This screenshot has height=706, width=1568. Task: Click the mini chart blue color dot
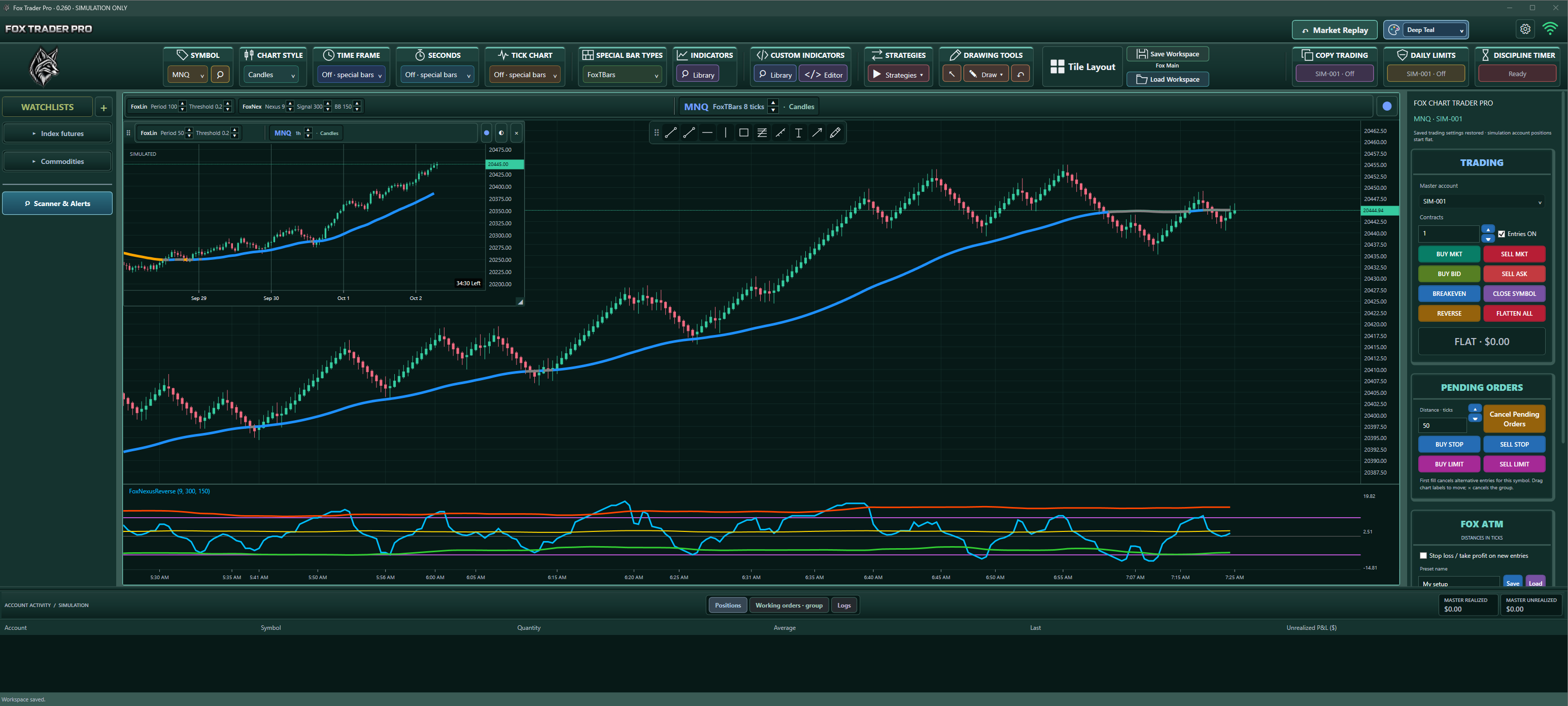point(486,132)
